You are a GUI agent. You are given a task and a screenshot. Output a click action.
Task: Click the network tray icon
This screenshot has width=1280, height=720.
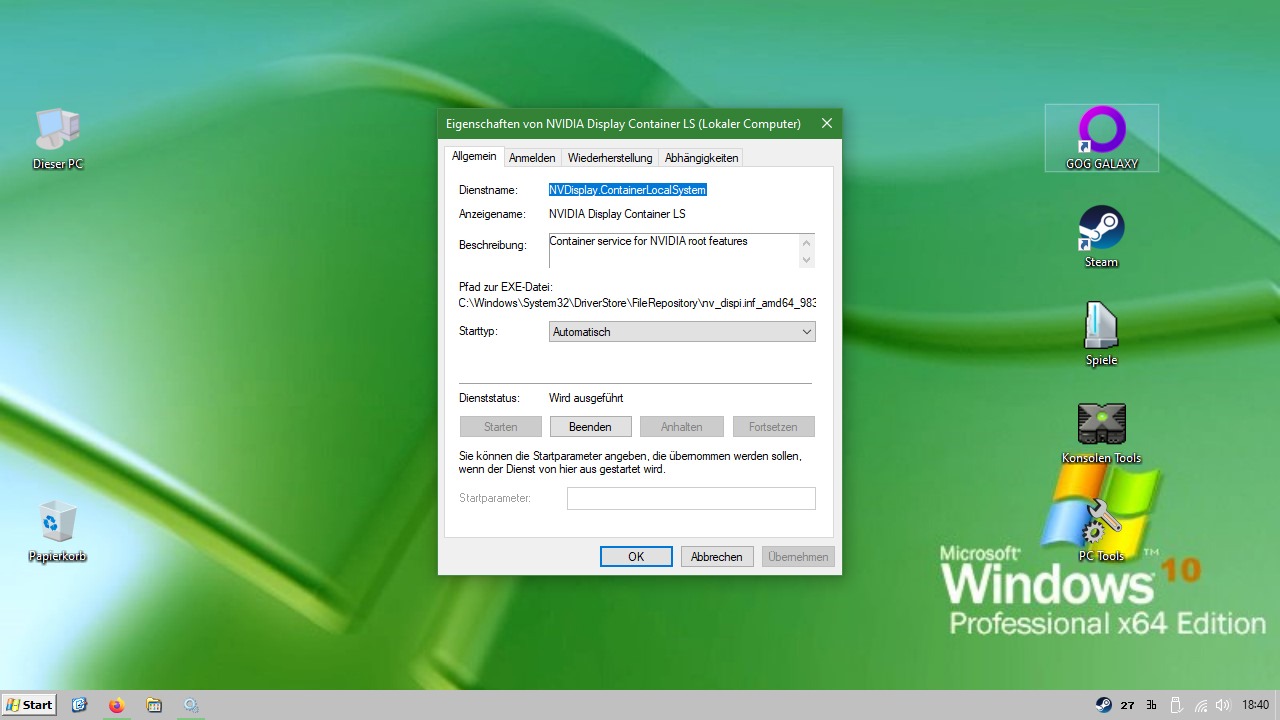pyautogui.click(x=1200, y=705)
